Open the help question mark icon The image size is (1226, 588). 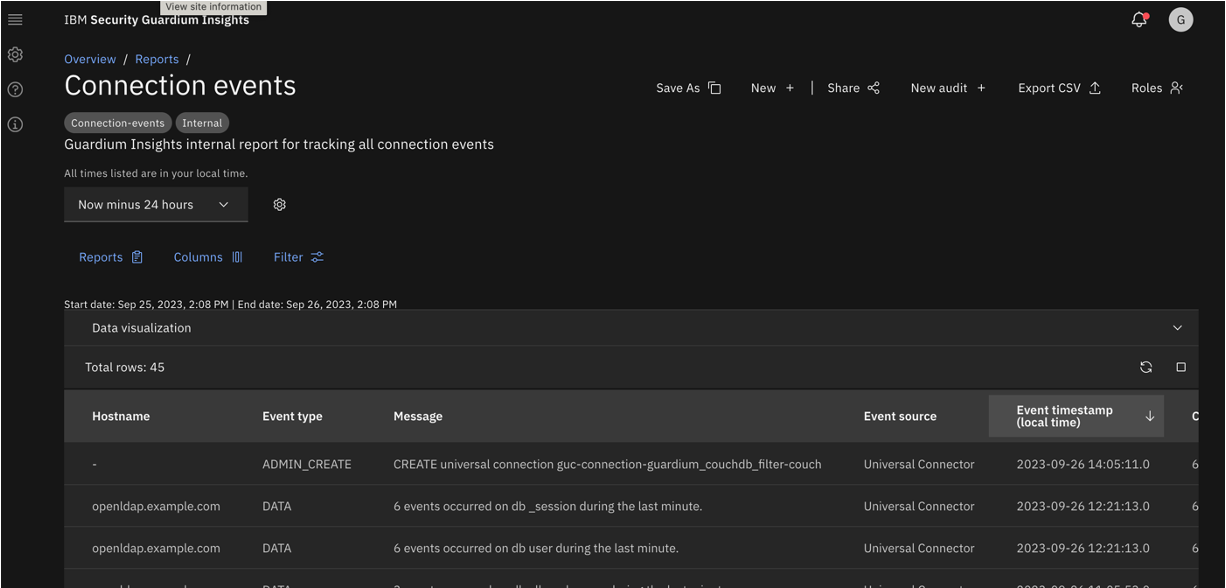15,90
